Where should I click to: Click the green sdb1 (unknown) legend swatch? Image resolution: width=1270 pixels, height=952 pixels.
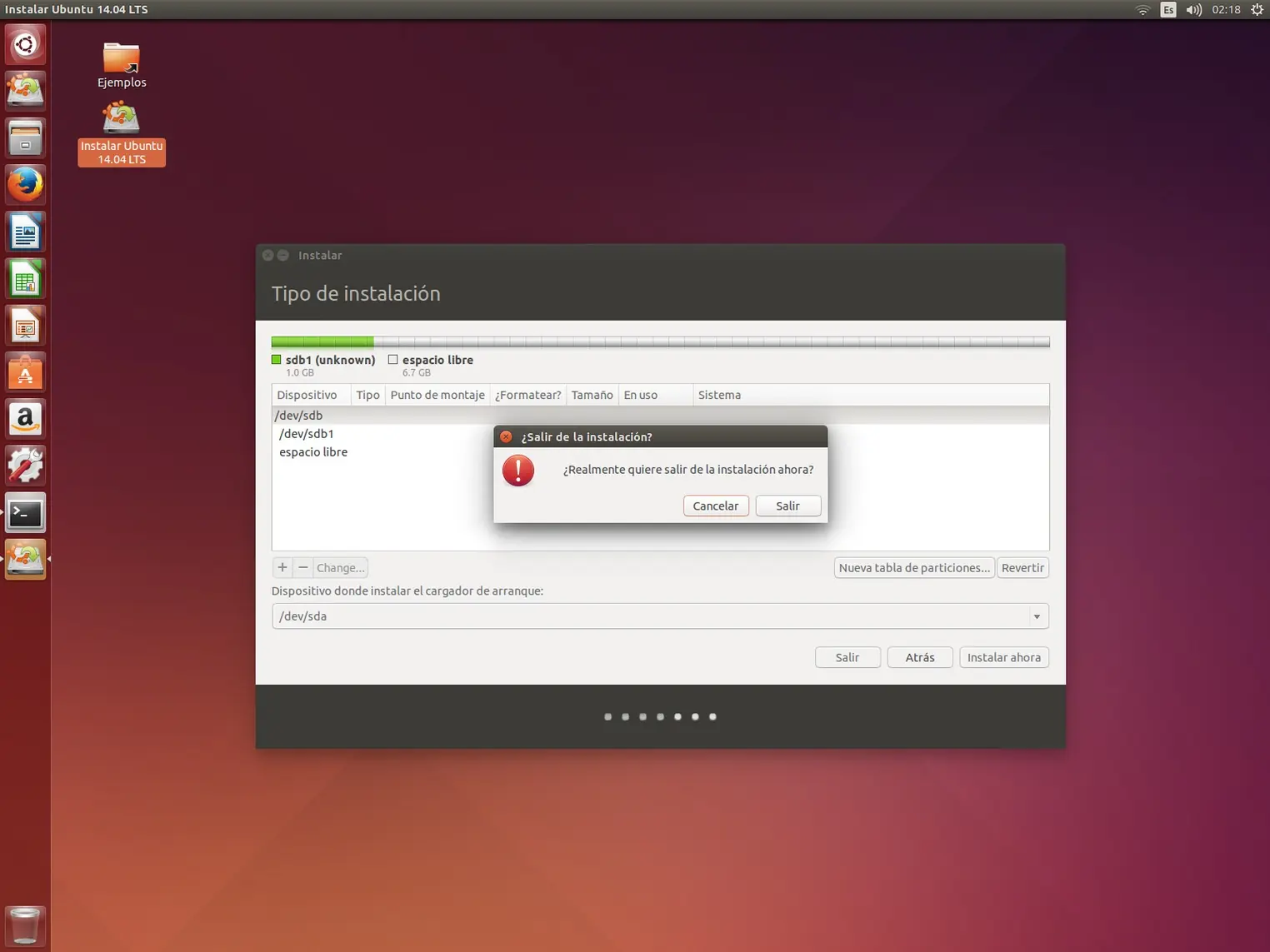277,360
